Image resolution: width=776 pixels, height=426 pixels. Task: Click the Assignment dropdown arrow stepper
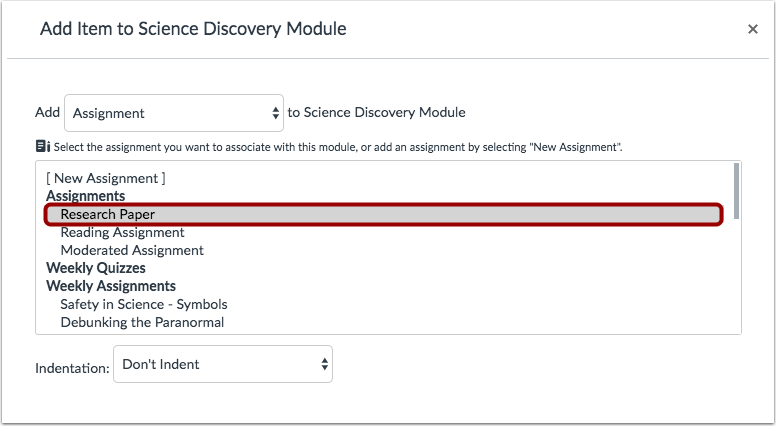276,113
